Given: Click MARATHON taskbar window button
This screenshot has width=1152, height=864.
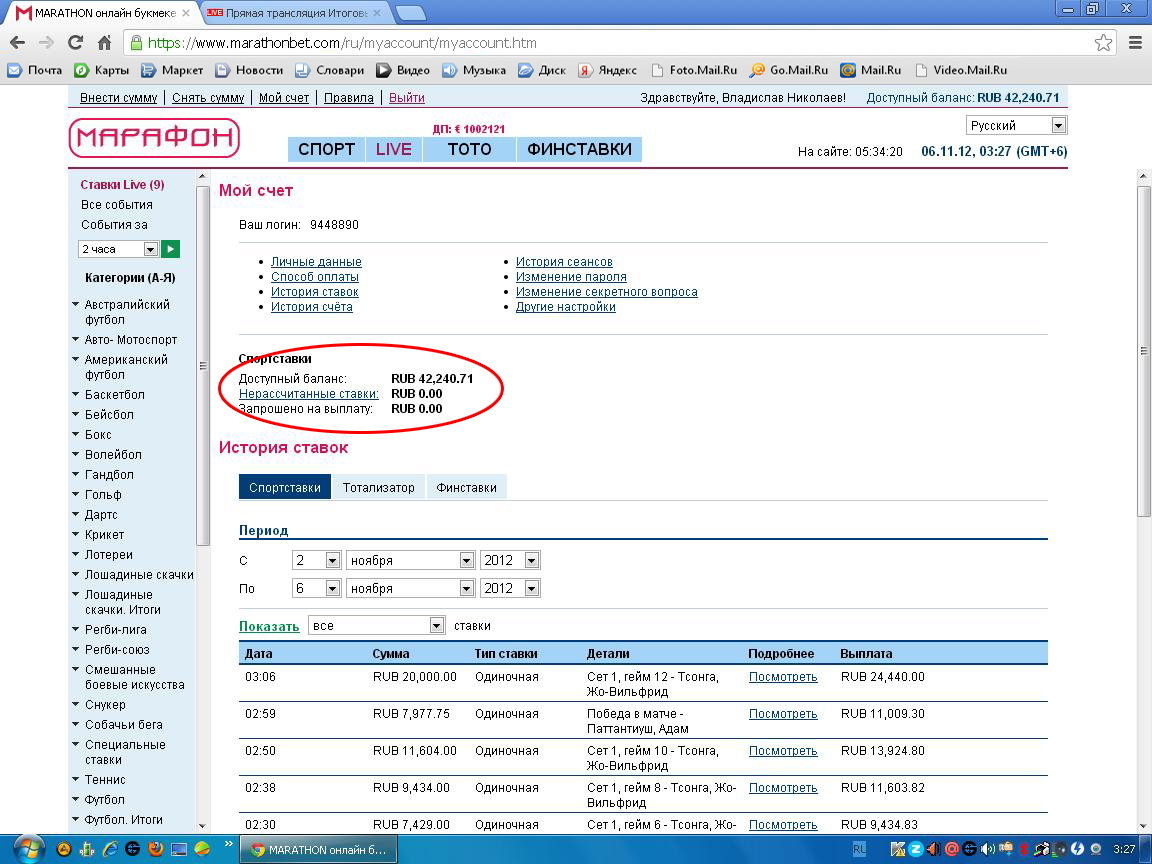Looking at the screenshot, I should click(318, 849).
